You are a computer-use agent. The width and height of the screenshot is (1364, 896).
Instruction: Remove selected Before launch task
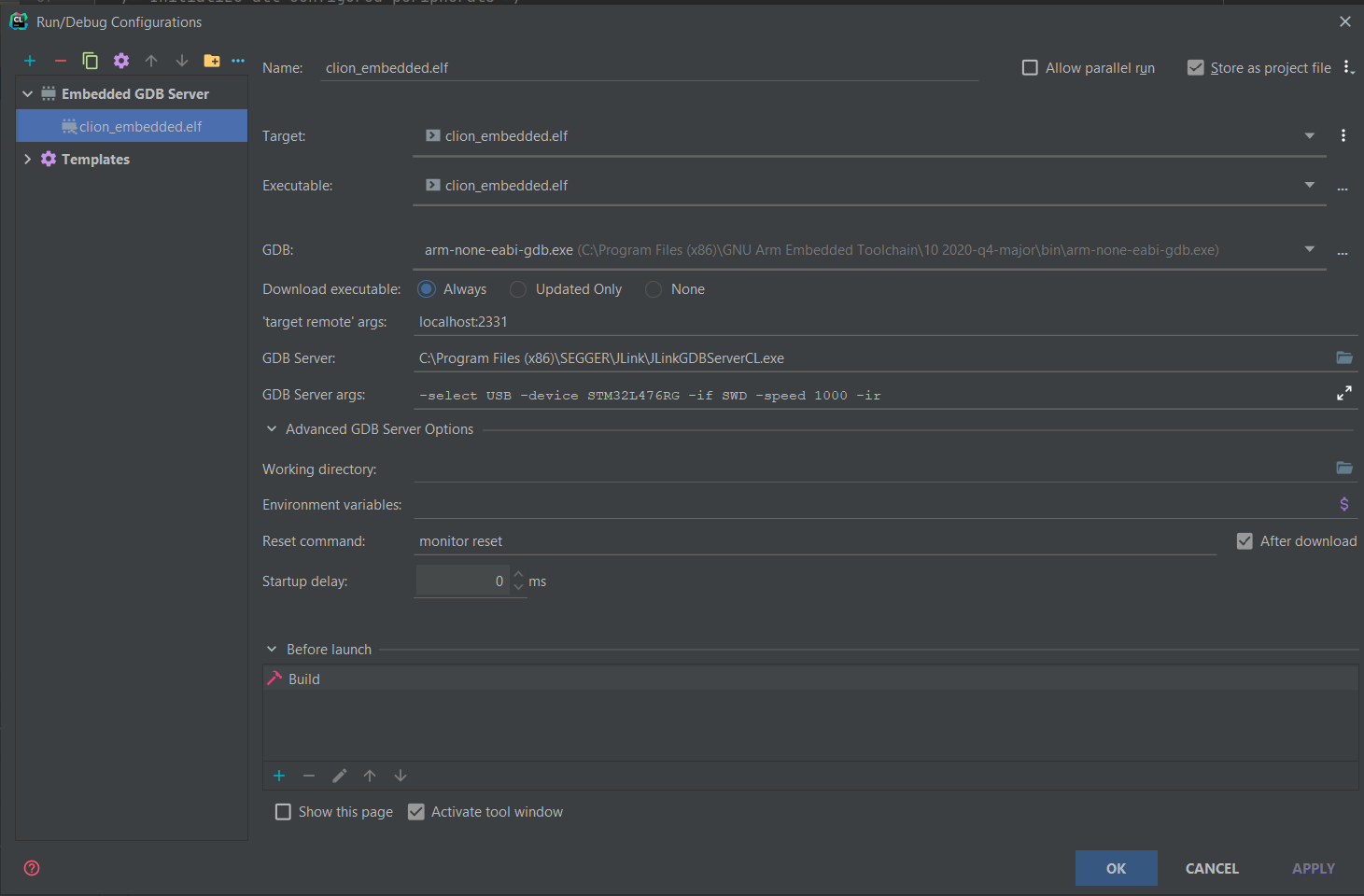pyautogui.click(x=309, y=776)
